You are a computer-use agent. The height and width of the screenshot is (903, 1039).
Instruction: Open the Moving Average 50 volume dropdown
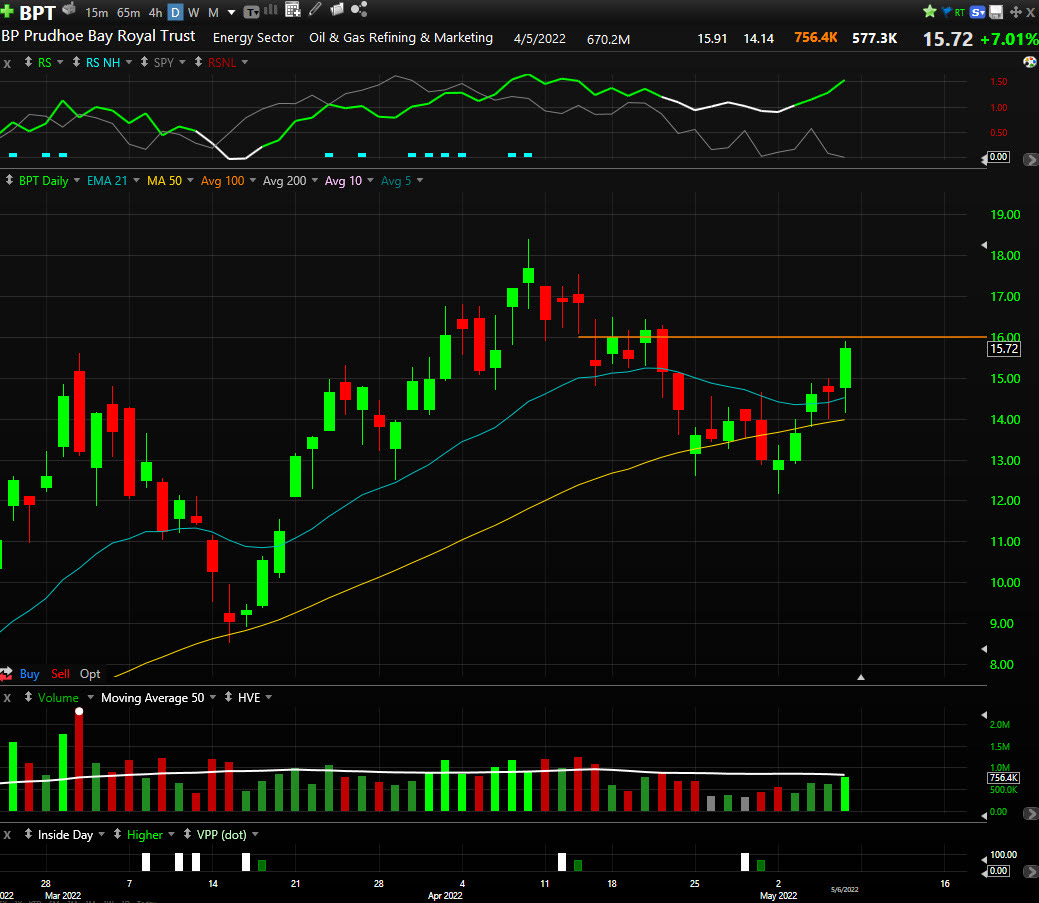pyautogui.click(x=213, y=698)
